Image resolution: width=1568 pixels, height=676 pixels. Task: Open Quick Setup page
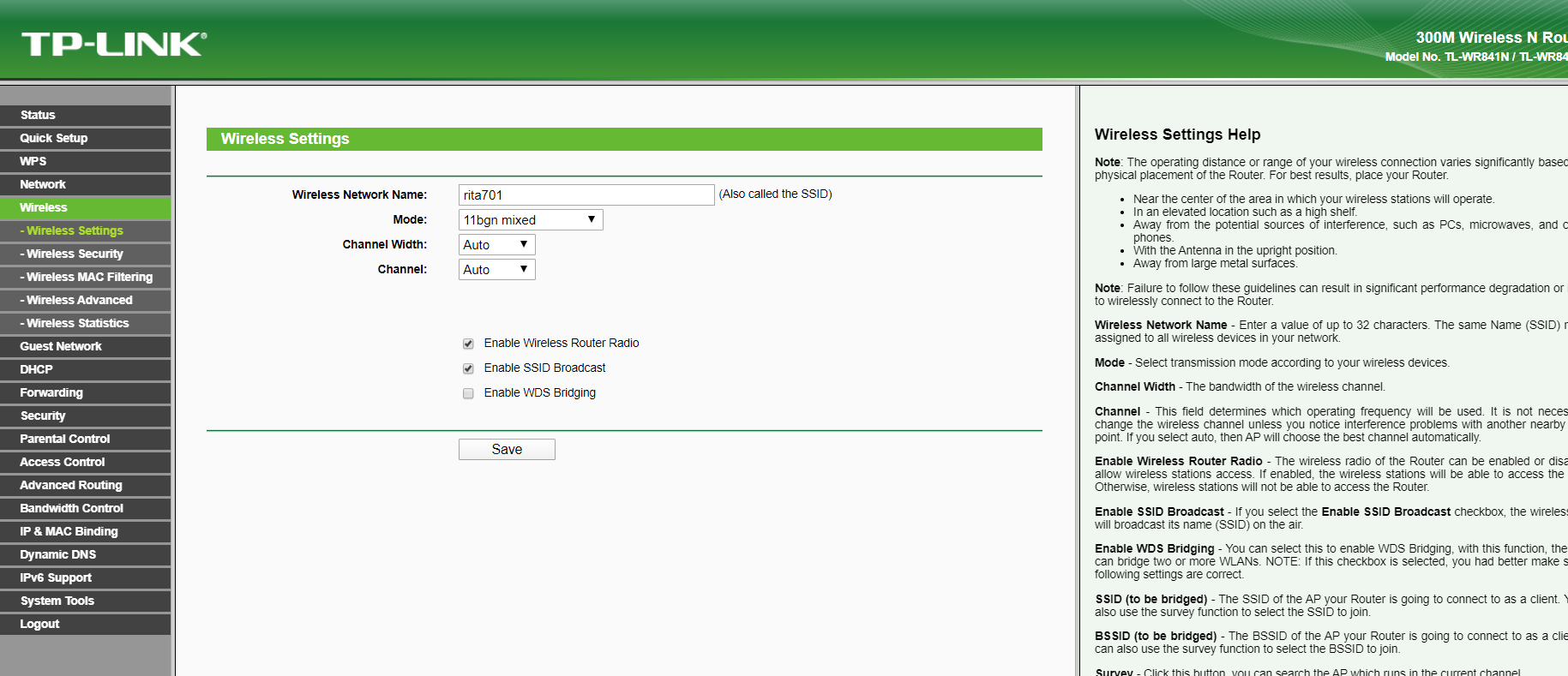coord(86,138)
